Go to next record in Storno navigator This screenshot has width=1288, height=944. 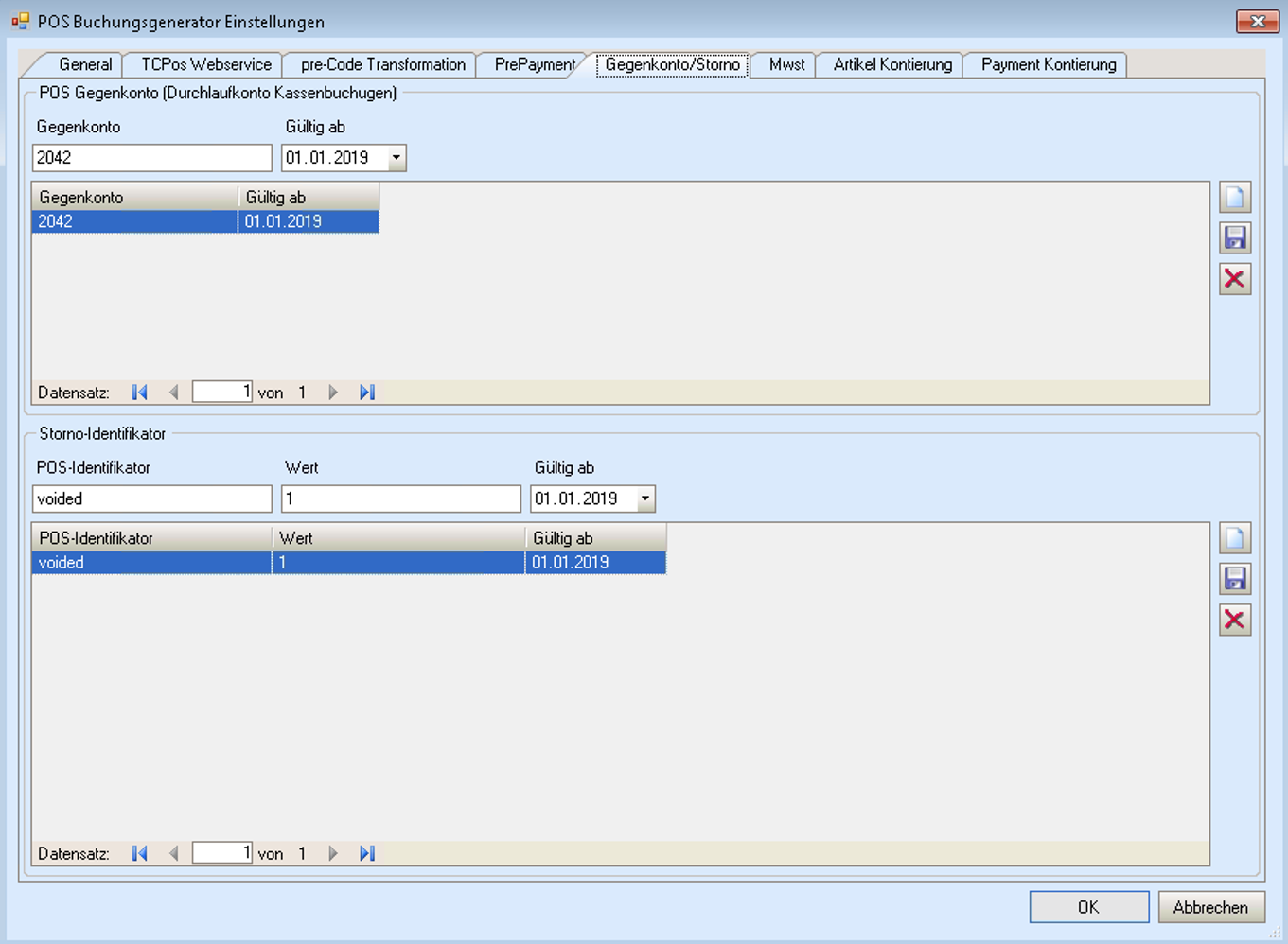333,853
